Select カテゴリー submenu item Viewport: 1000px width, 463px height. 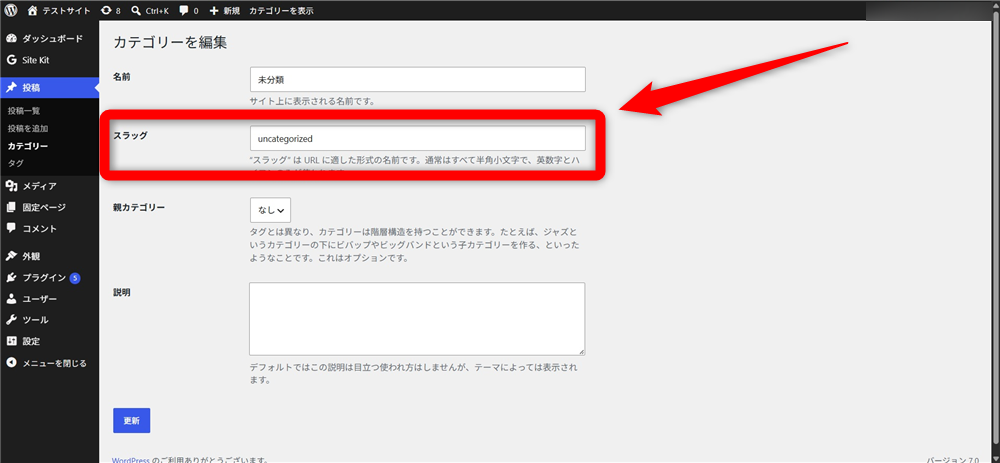click(27, 146)
